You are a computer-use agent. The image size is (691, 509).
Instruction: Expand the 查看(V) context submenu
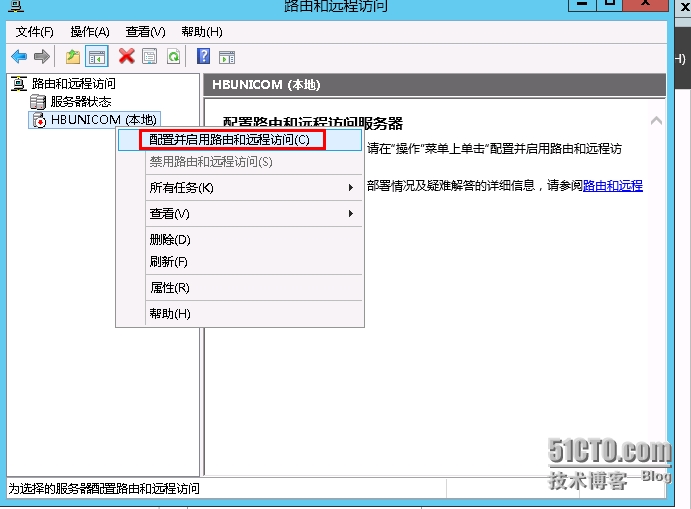[x=240, y=214]
